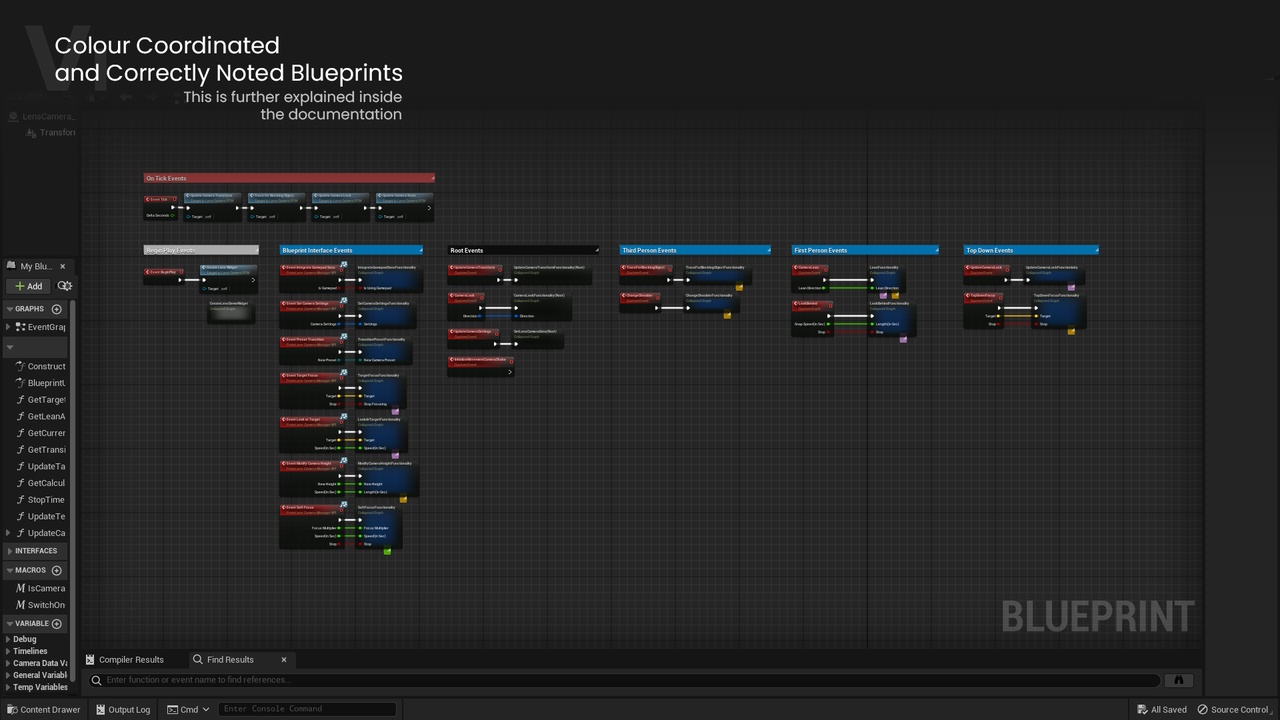Click the find references search field
The image size is (1280, 720).
pyautogui.click(x=624, y=680)
